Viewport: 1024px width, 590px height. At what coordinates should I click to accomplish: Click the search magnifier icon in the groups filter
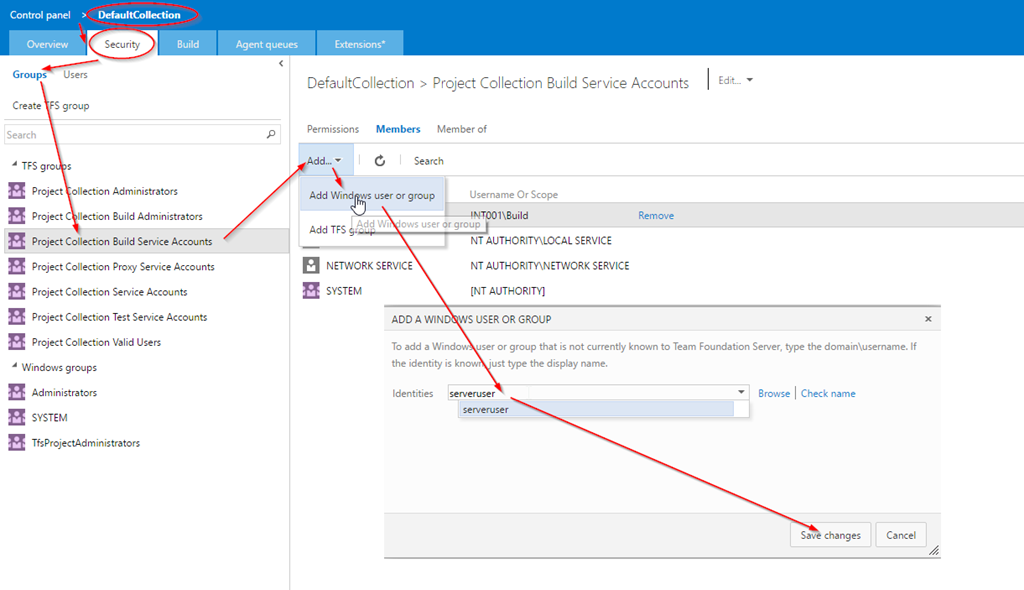(x=272, y=135)
